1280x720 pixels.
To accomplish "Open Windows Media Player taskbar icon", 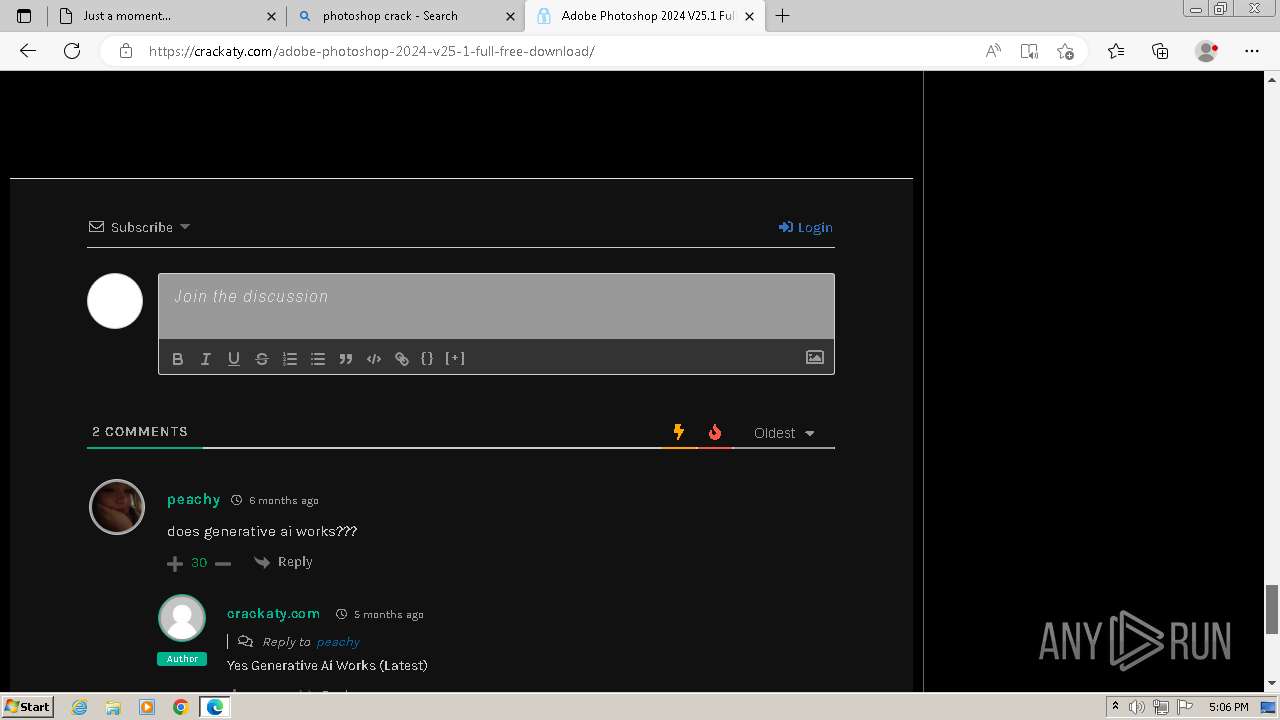I will click(x=147, y=707).
